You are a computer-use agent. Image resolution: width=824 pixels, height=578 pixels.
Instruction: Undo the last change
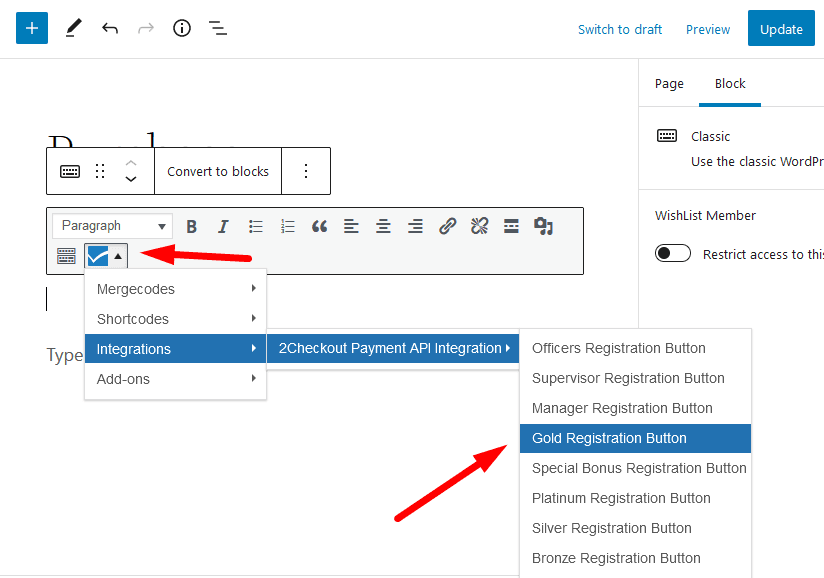109,28
